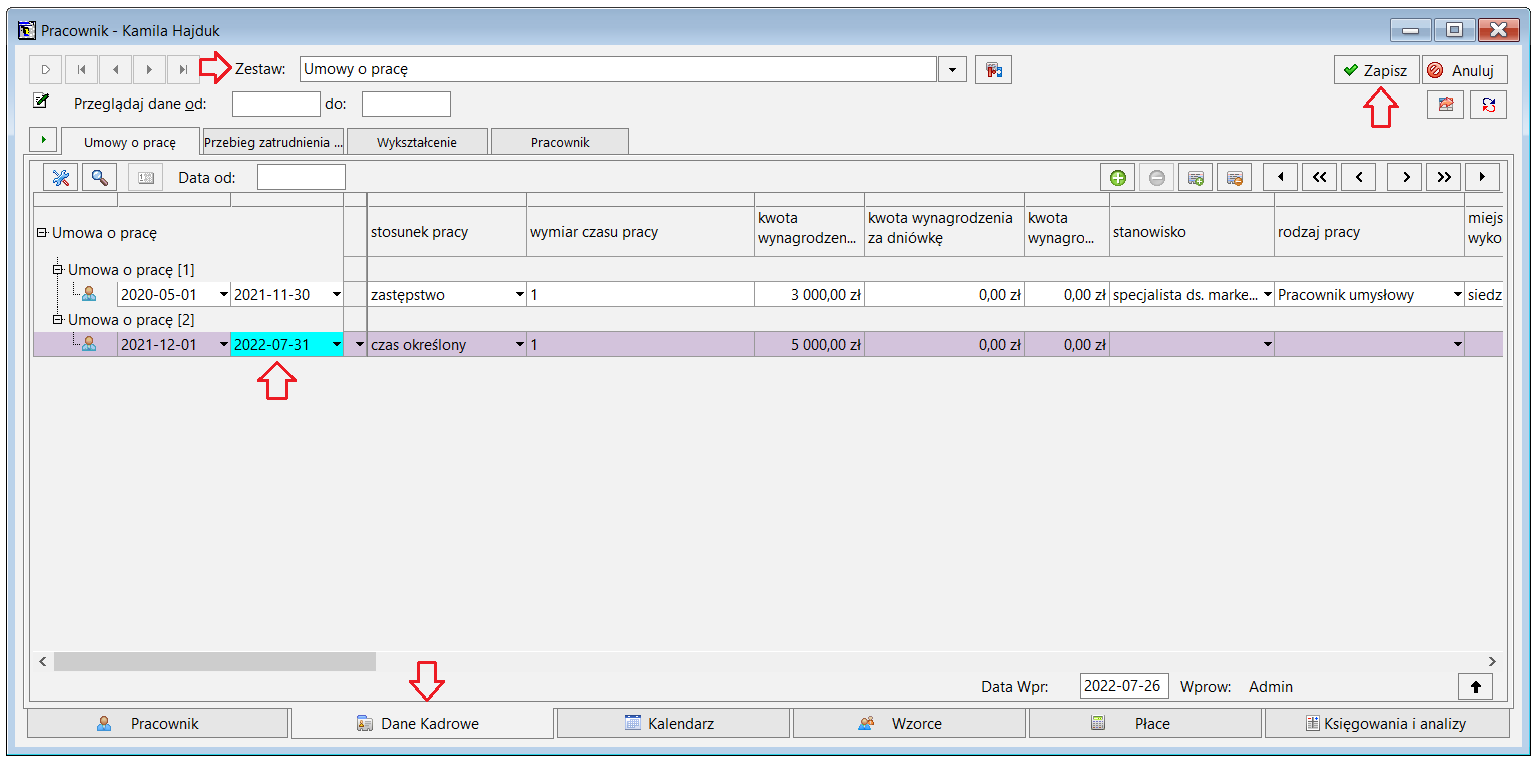
Task: Collapse the Umowa o pracę root node
Action: pos(42,233)
